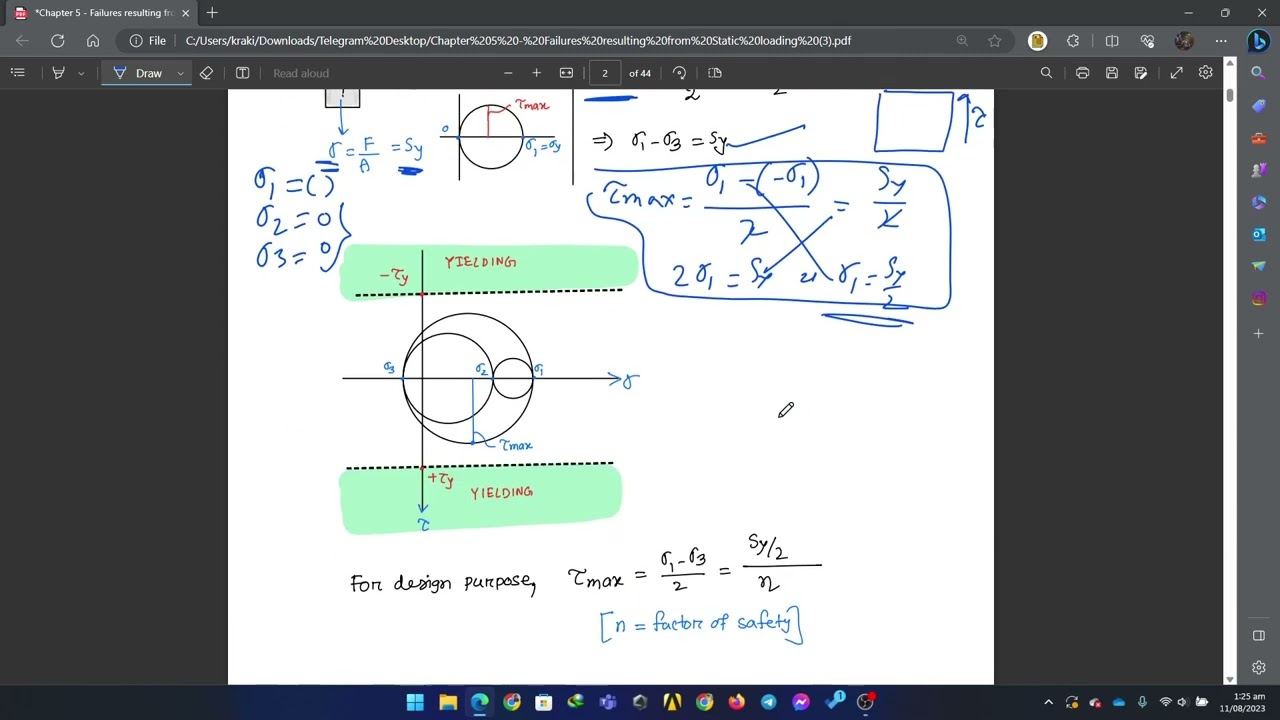Switch page view layout
The image size is (1280, 720).
pyautogui.click(x=714, y=73)
